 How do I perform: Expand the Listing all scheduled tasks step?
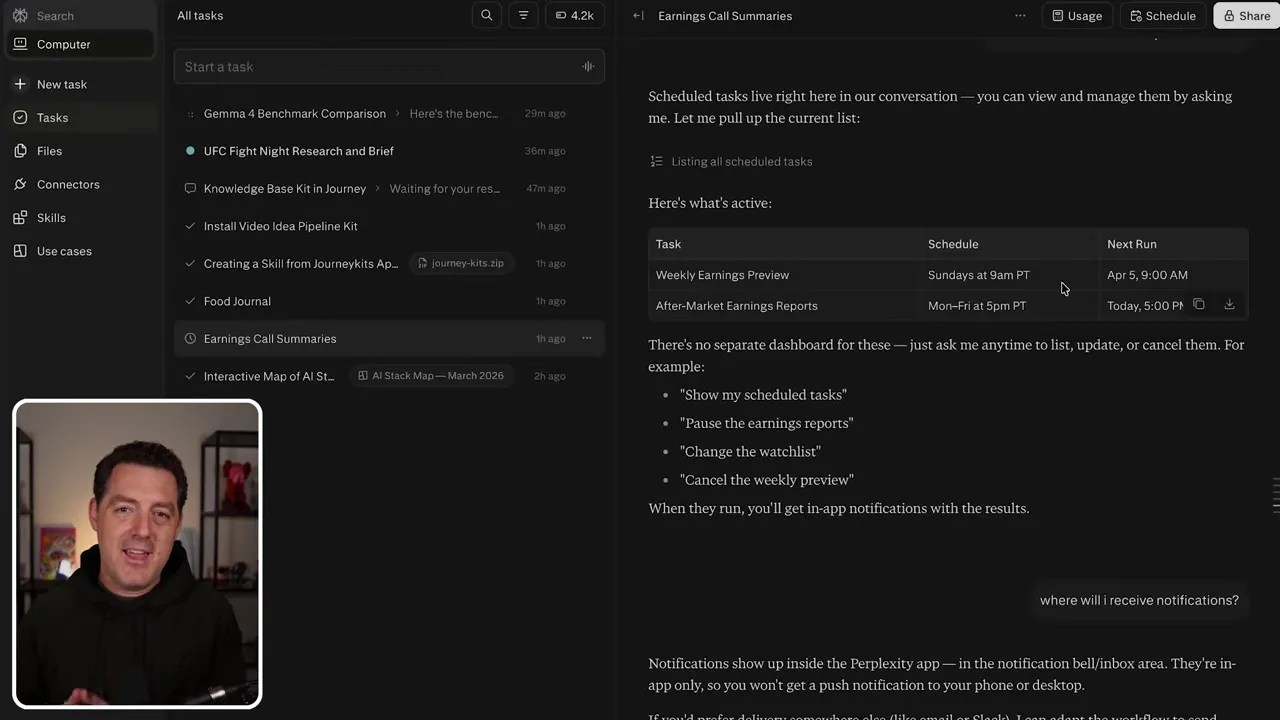(731, 161)
